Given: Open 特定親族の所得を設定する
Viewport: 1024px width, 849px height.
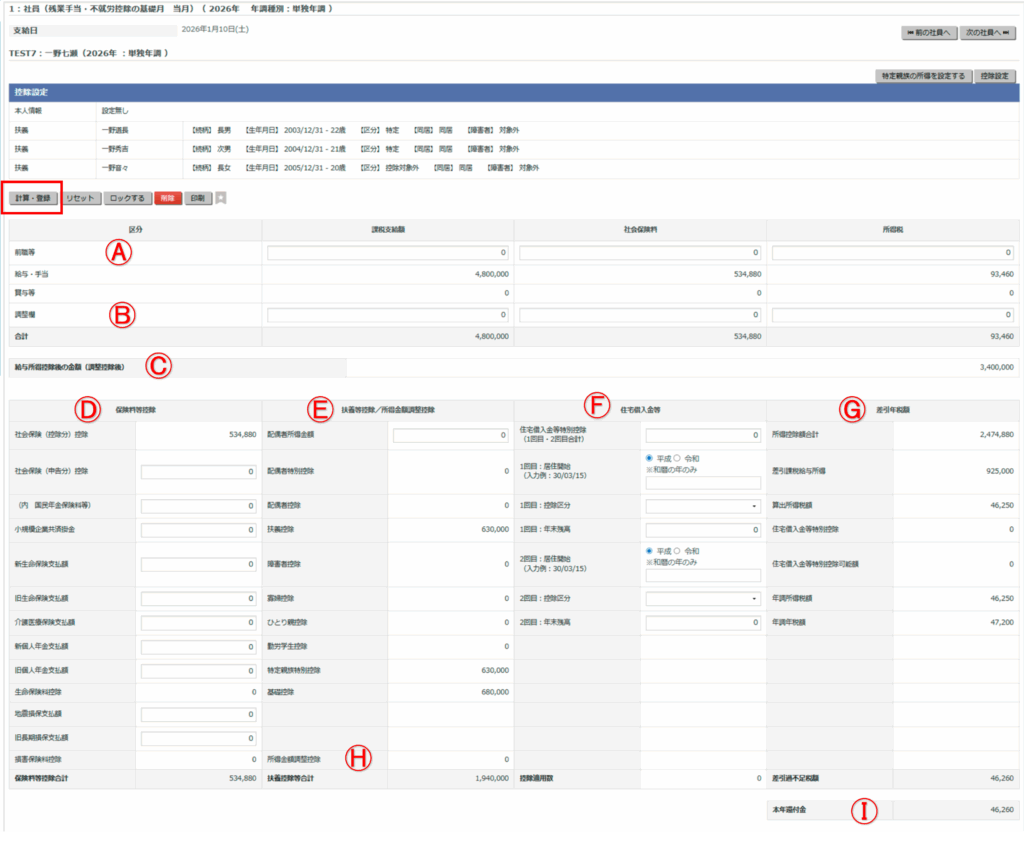Looking at the screenshot, I should coord(921,76).
